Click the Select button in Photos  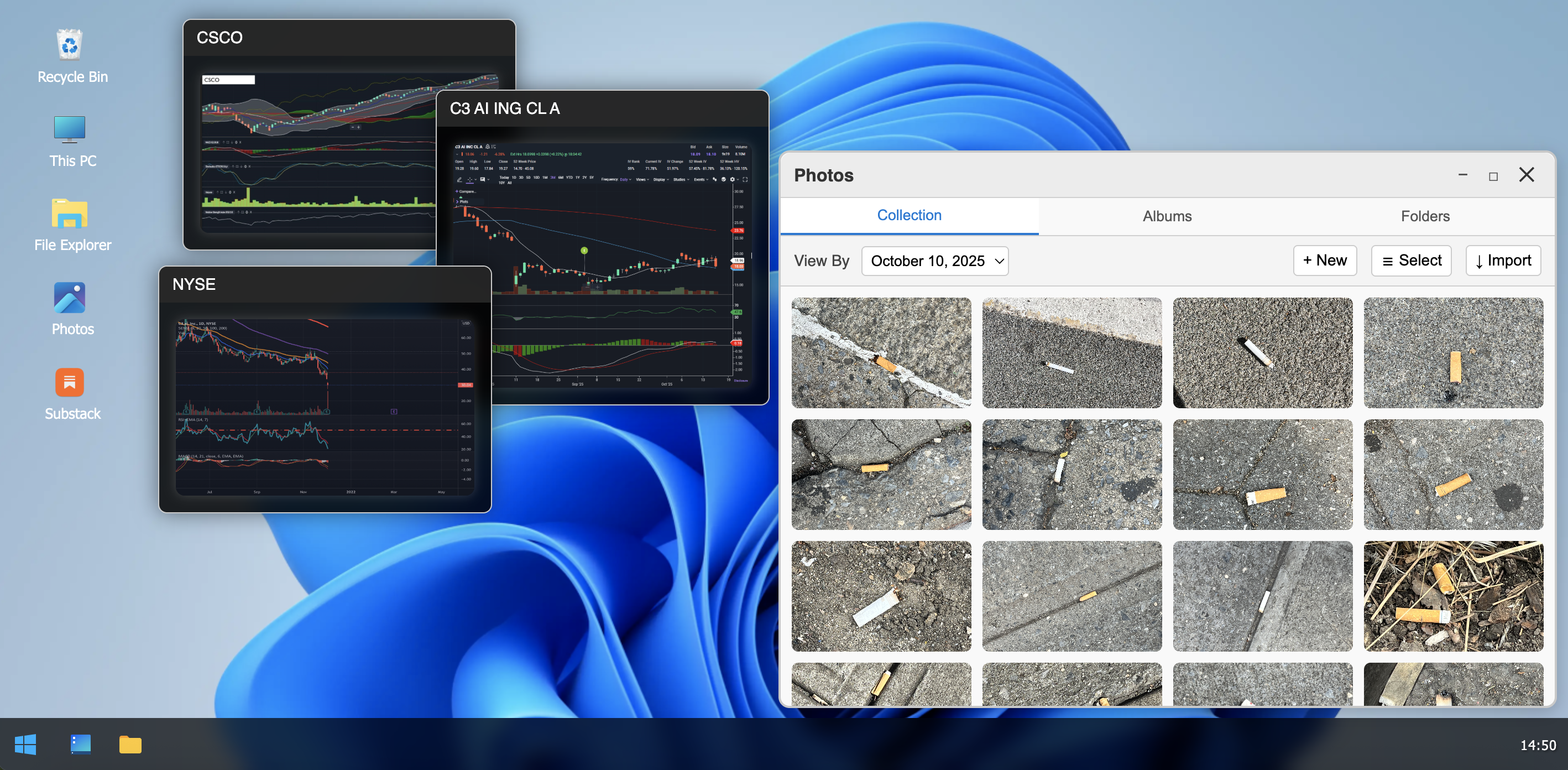[1411, 261]
